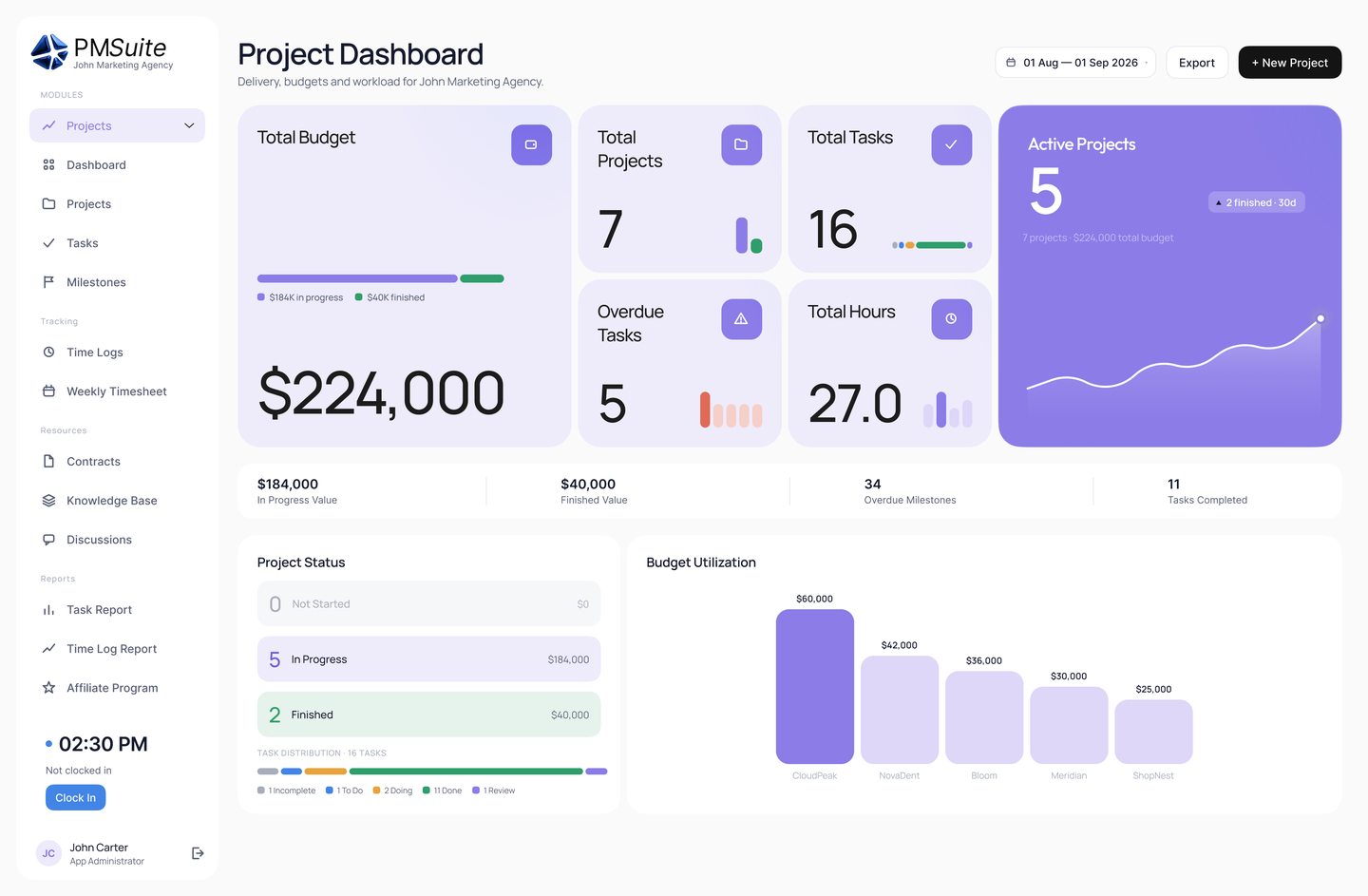Click the trend icon beside the Projects module
The height and width of the screenshot is (896, 1368).
48,125
